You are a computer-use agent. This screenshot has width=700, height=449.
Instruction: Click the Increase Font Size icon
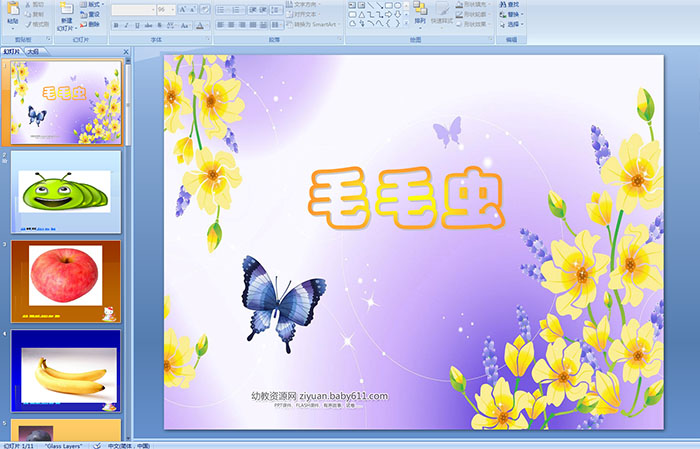pyautogui.click(x=182, y=10)
